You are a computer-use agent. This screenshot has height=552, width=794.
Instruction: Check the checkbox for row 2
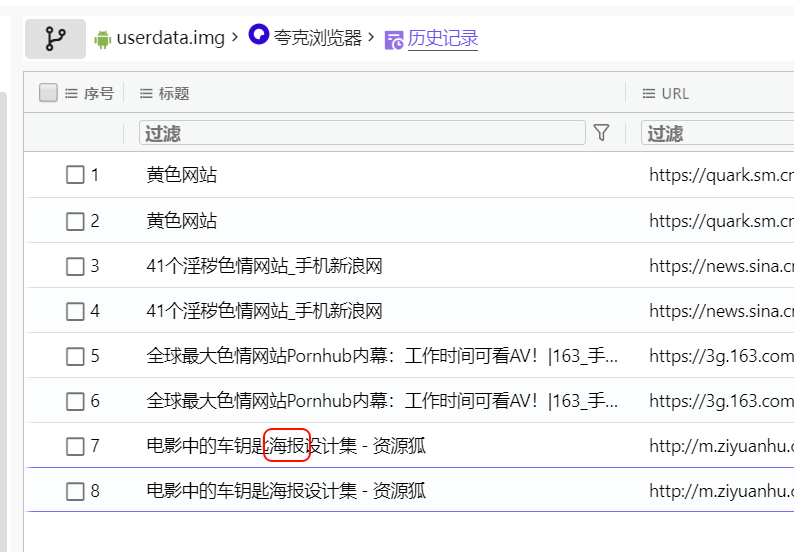click(x=75, y=221)
